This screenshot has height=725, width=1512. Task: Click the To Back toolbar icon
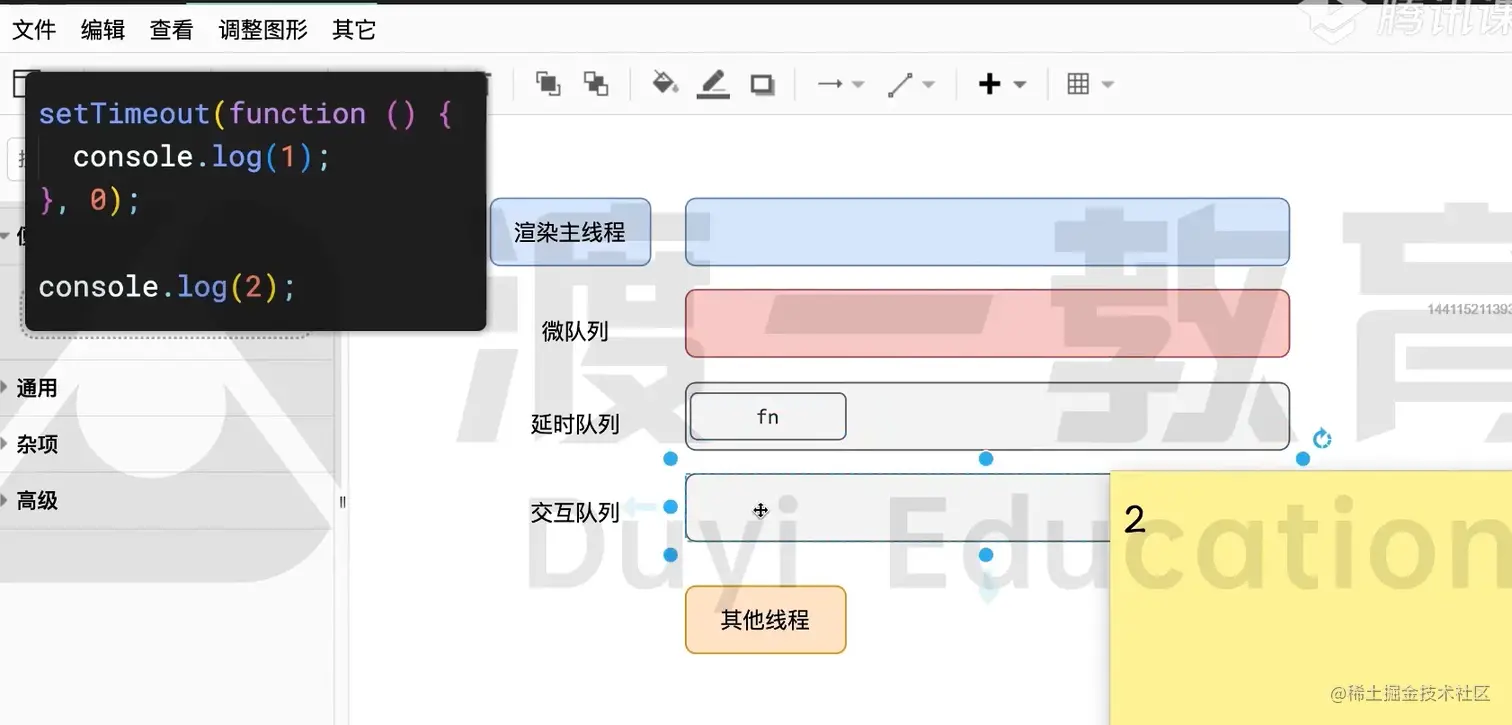[596, 84]
